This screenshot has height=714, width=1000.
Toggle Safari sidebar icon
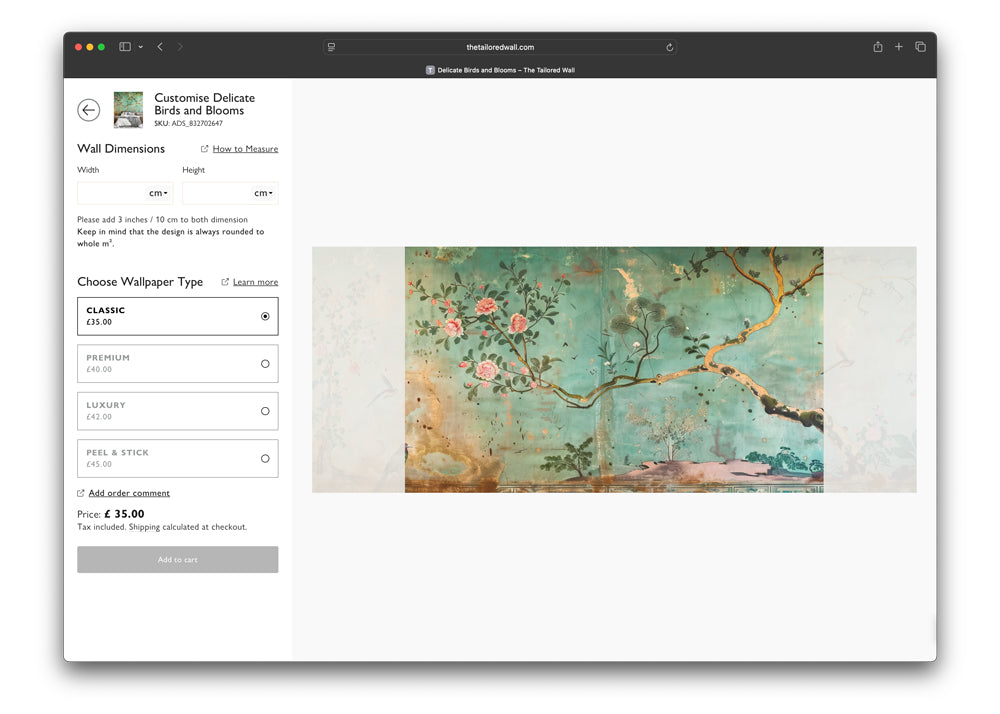click(125, 47)
